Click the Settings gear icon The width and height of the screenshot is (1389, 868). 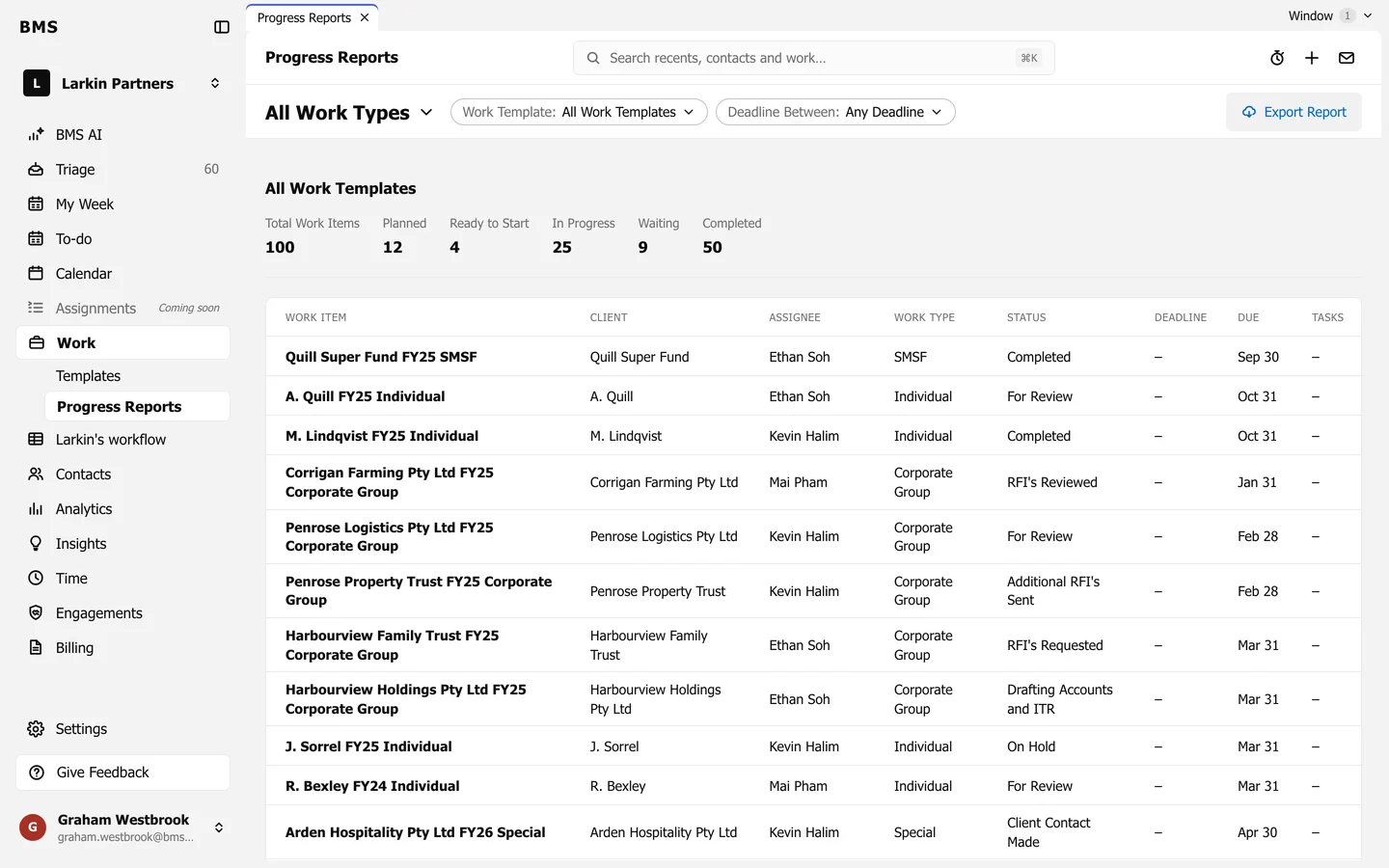[x=36, y=729]
